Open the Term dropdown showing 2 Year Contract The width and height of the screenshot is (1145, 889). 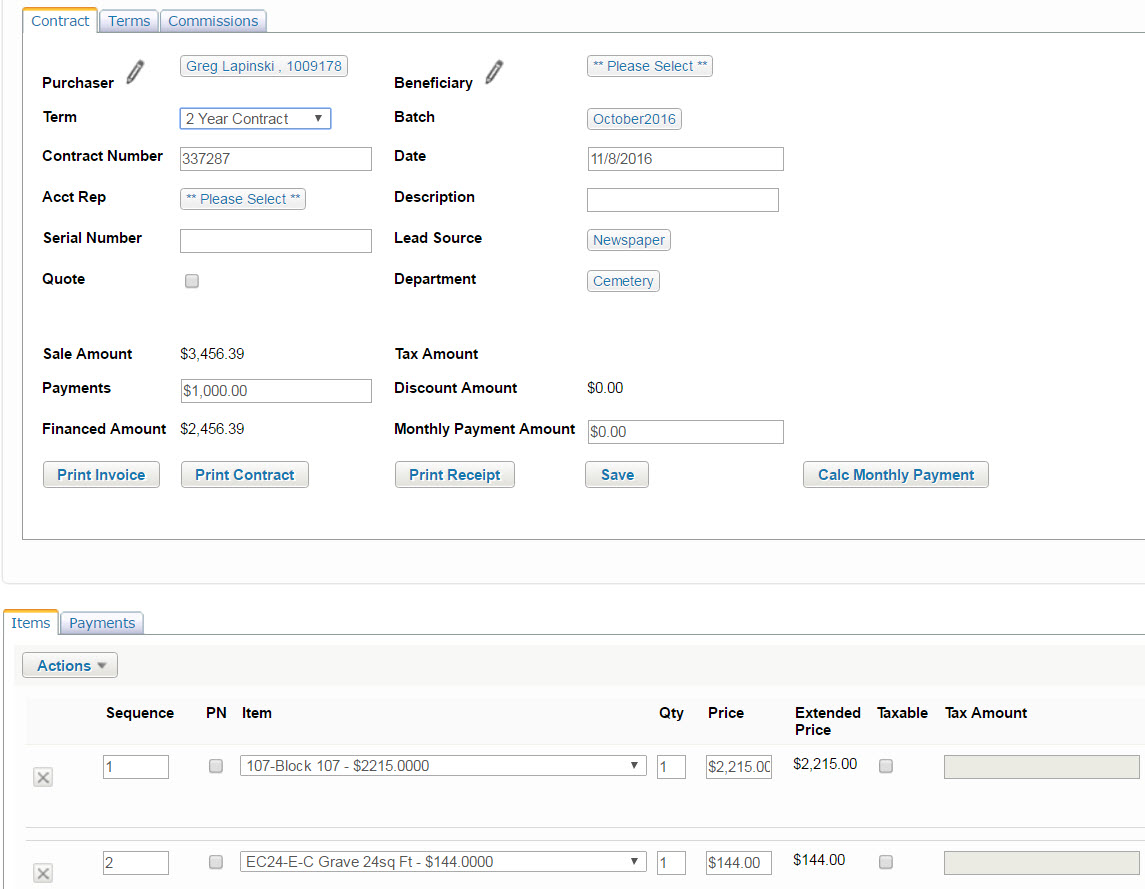(x=255, y=119)
